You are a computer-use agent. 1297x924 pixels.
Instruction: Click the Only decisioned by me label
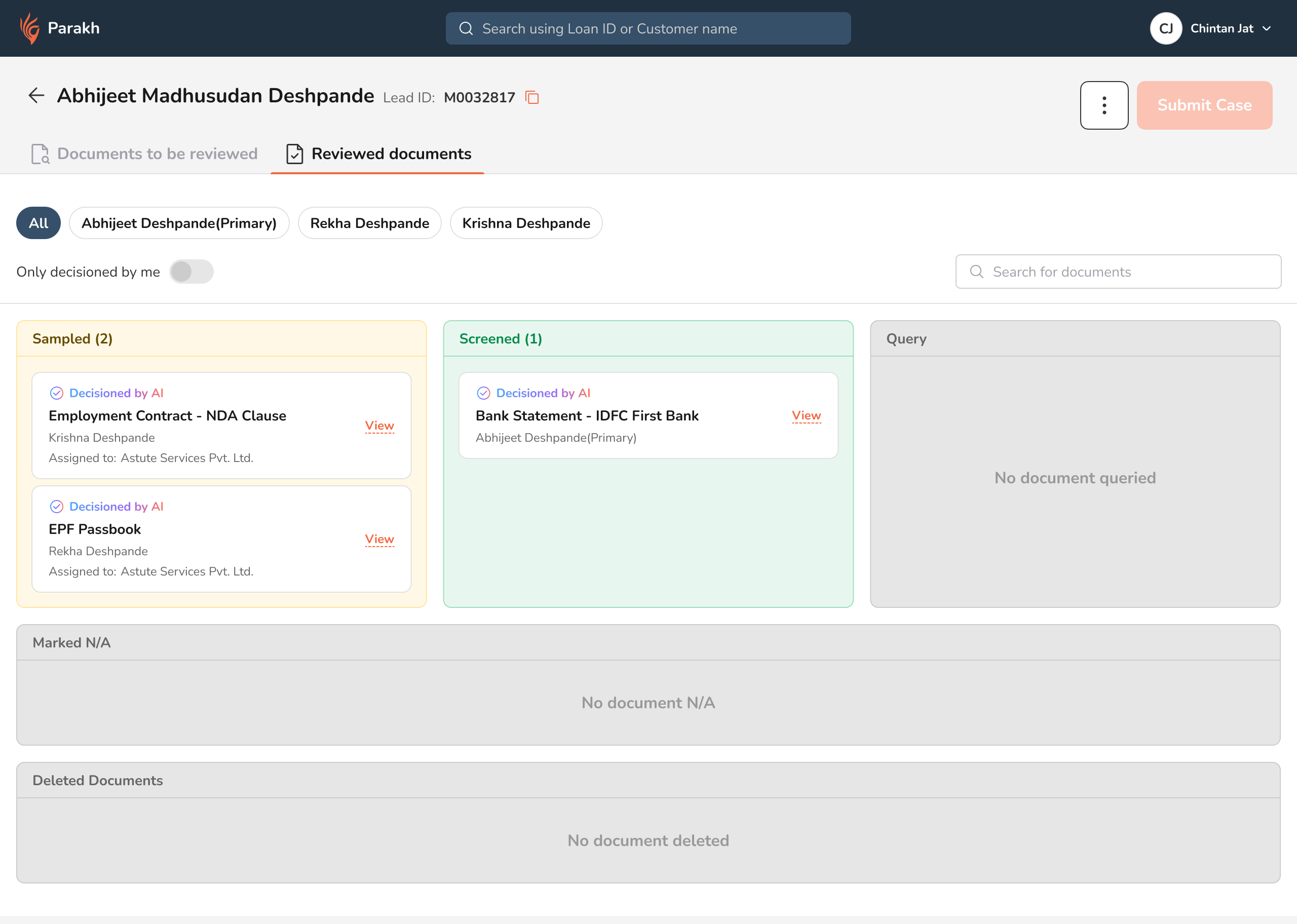pos(88,272)
